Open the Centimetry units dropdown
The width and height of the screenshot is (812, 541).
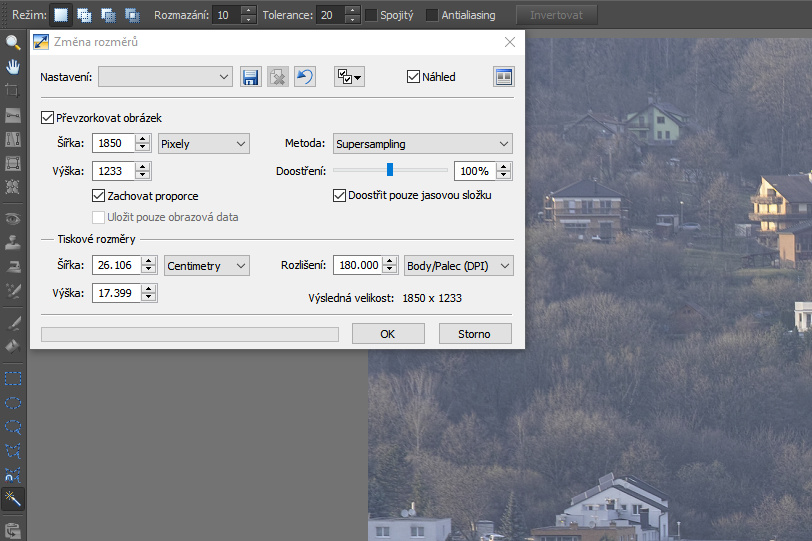(x=207, y=266)
